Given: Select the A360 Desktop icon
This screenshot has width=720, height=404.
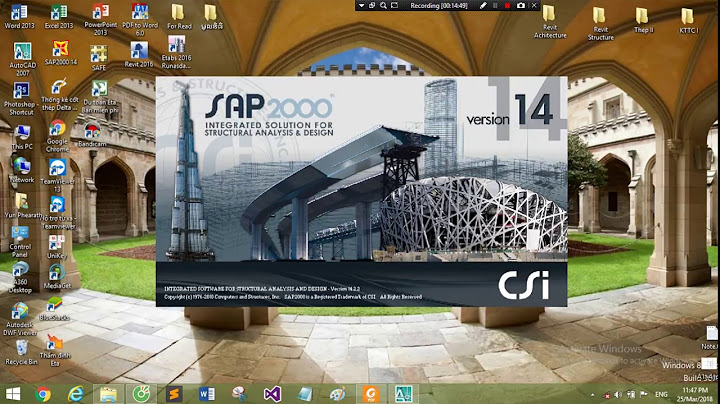Looking at the screenshot, I should click(20, 277).
